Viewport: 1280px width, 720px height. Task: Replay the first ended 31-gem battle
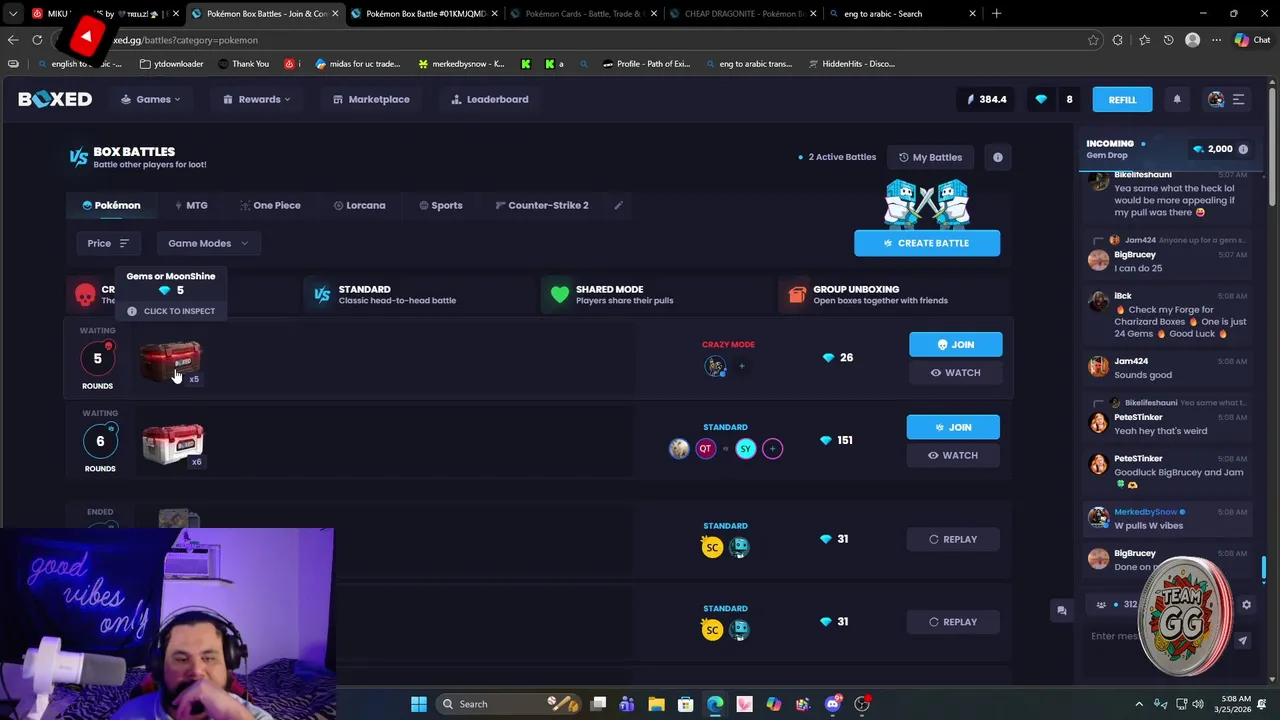pyautogui.click(x=953, y=539)
